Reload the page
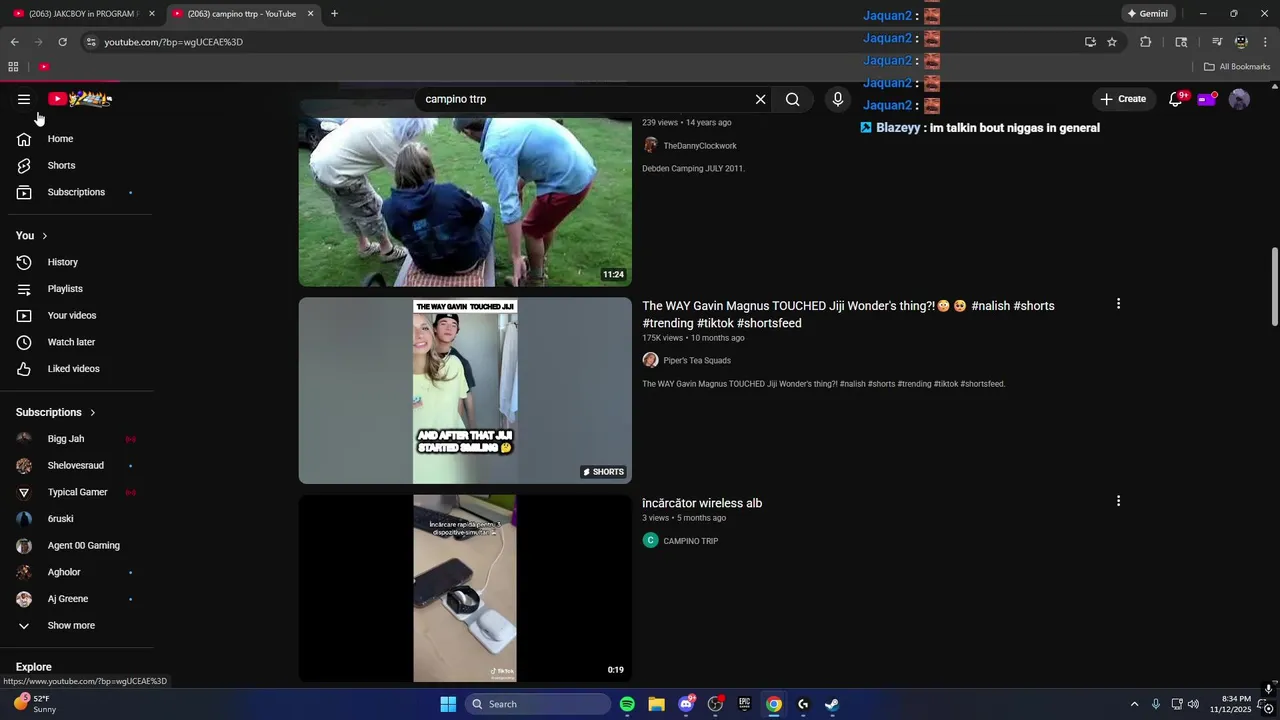 (62, 42)
